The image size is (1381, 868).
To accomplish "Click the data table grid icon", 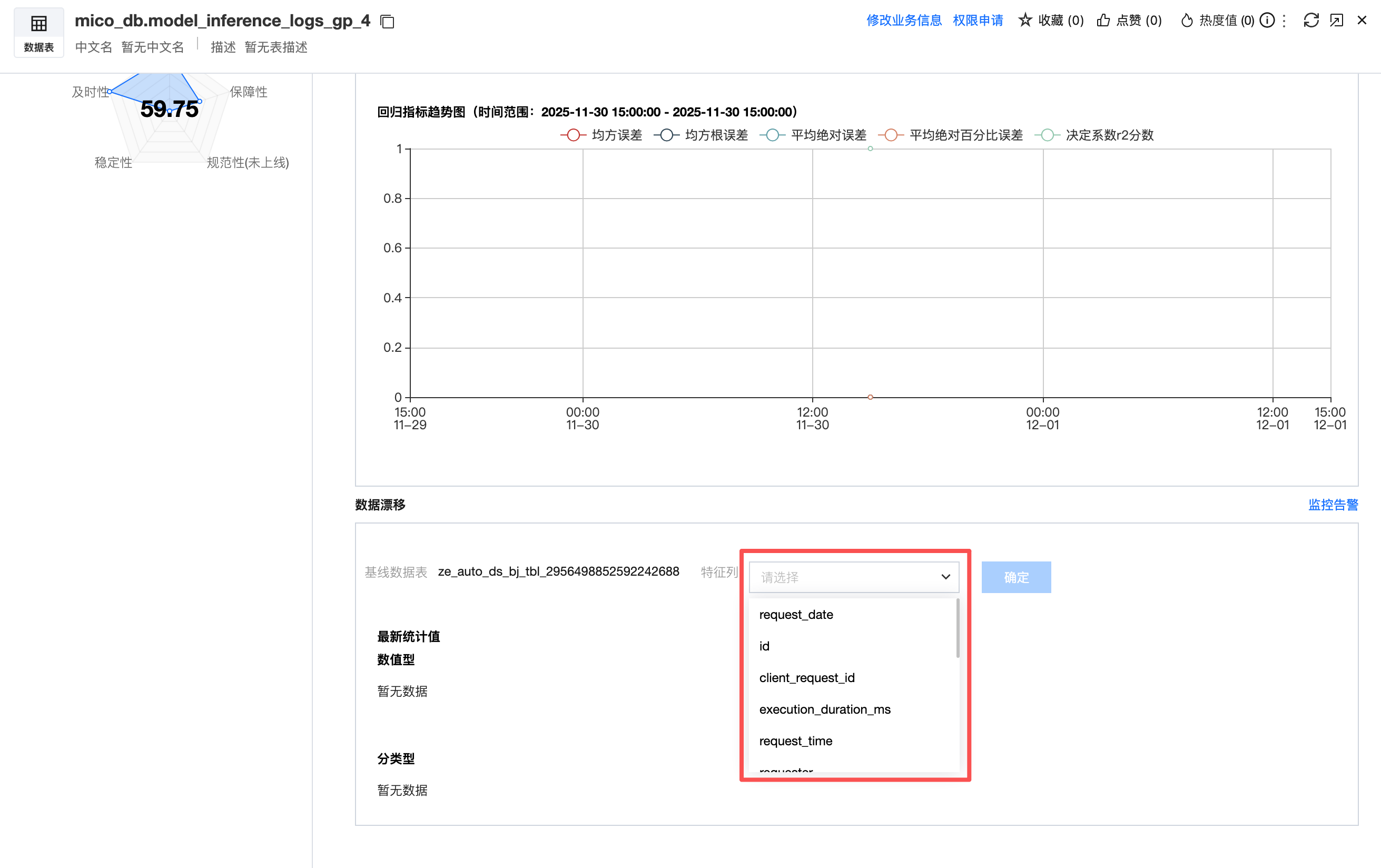I will [x=39, y=24].
